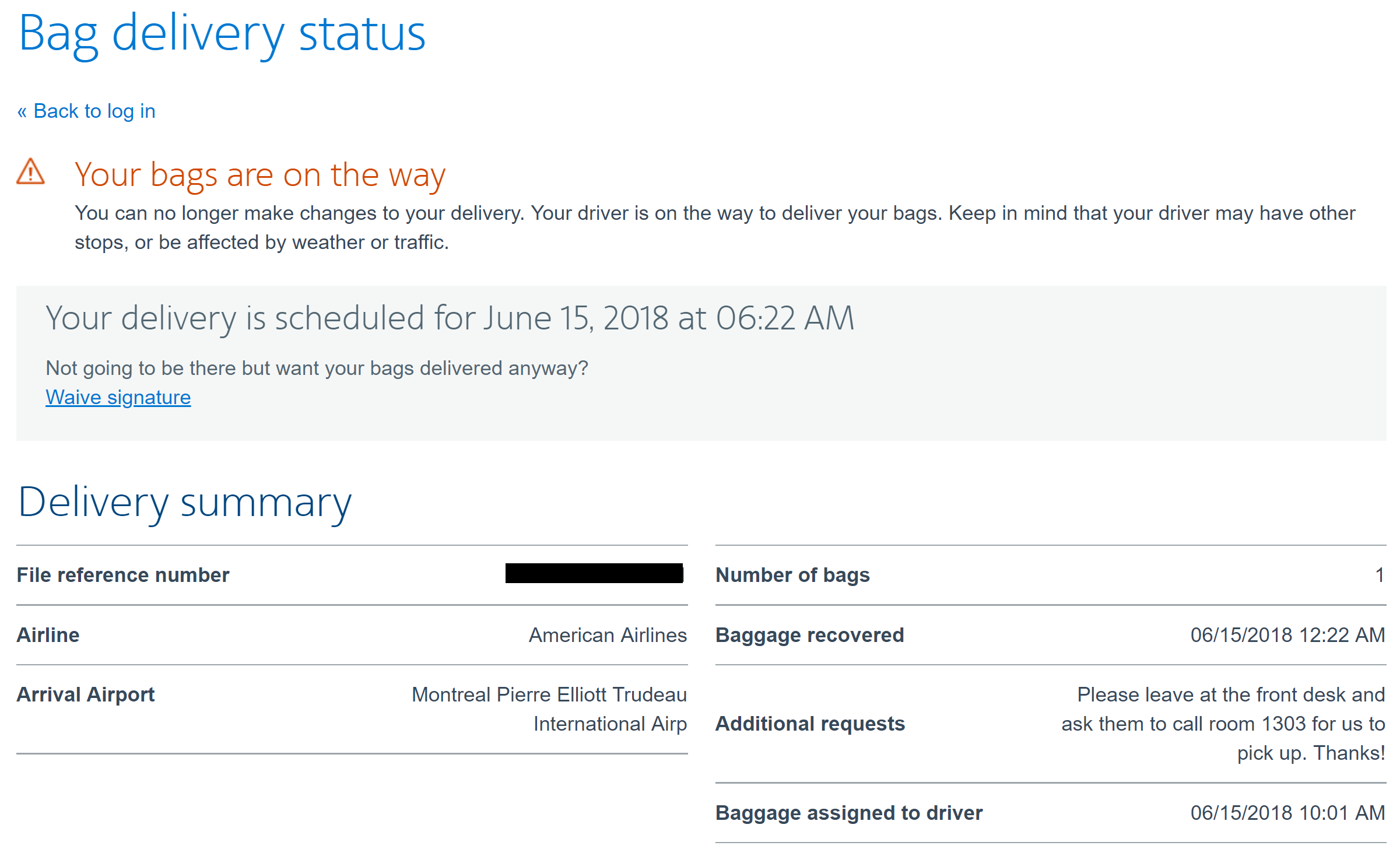Viewport: 1400px width, 849px height.
Task: Go back to log in page
Action: click(86, 111)
